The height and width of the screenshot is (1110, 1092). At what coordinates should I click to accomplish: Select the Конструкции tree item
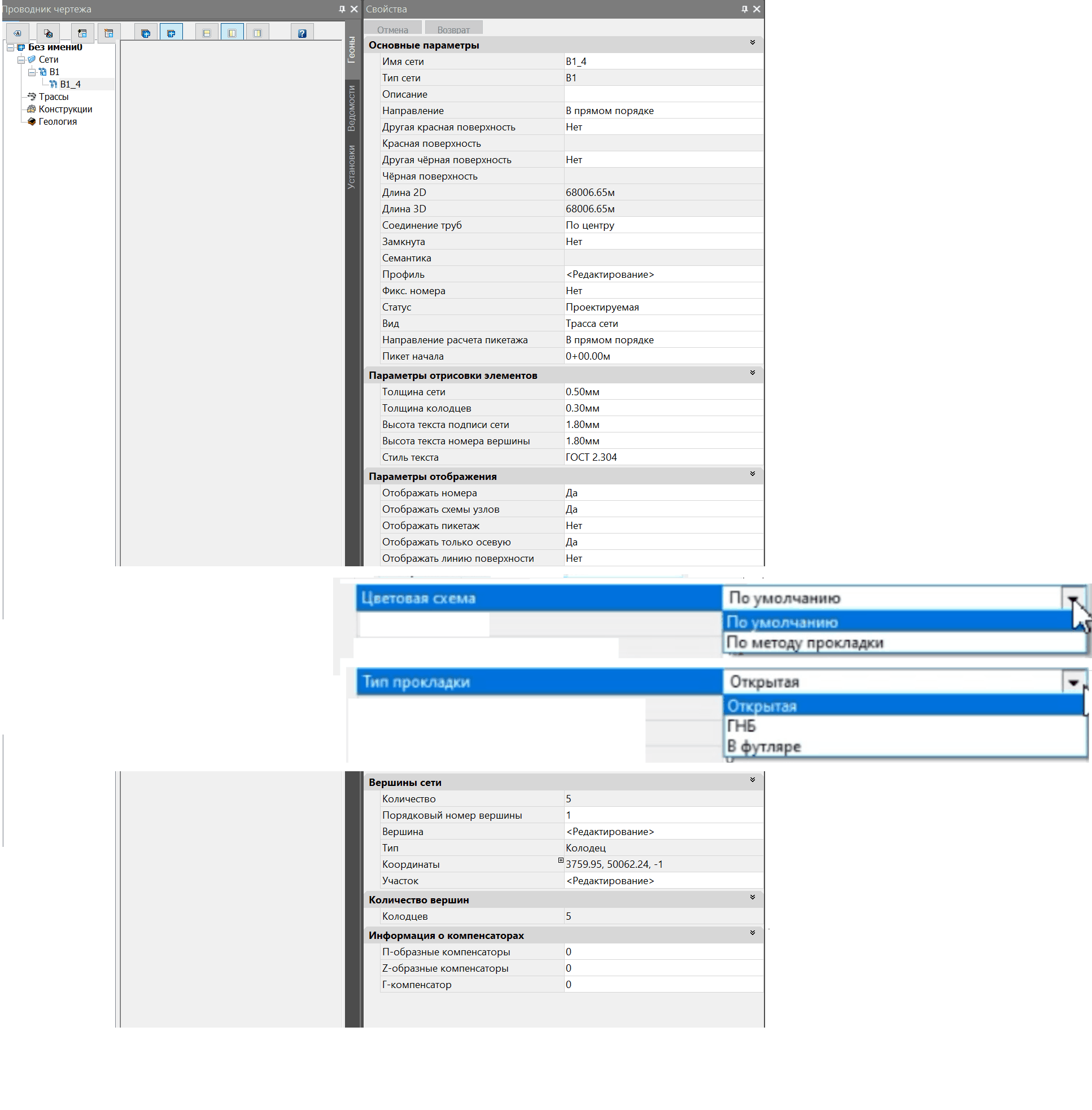[65, 109]
